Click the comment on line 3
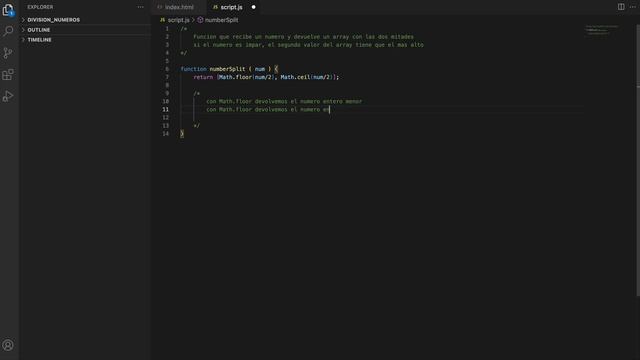Image resolution: width=640 pixels, height=360 pixels. [309, 45]
